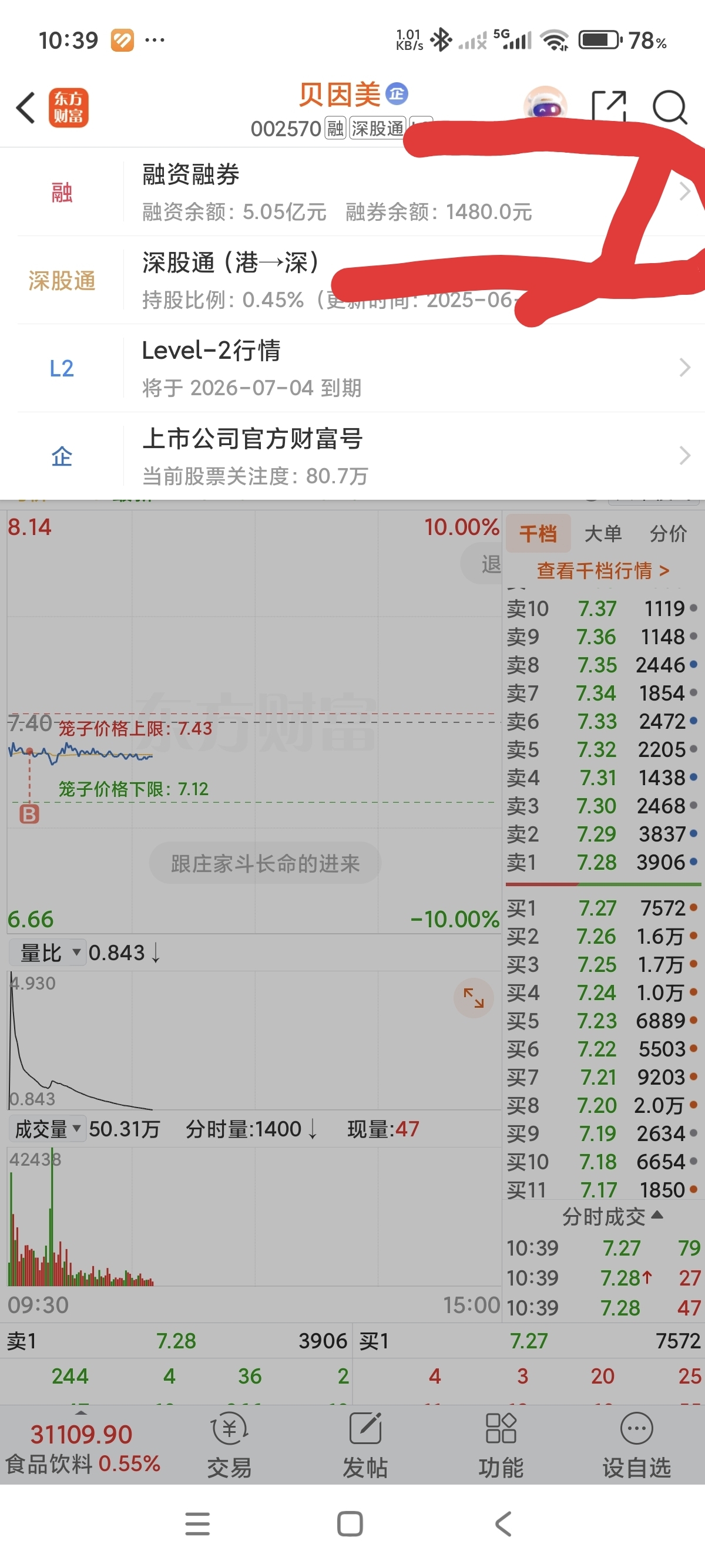This screenshot has height=1568, width=705.
Task: Open 发帖 post icon in bottom bar
Action: click(365, 1445)
